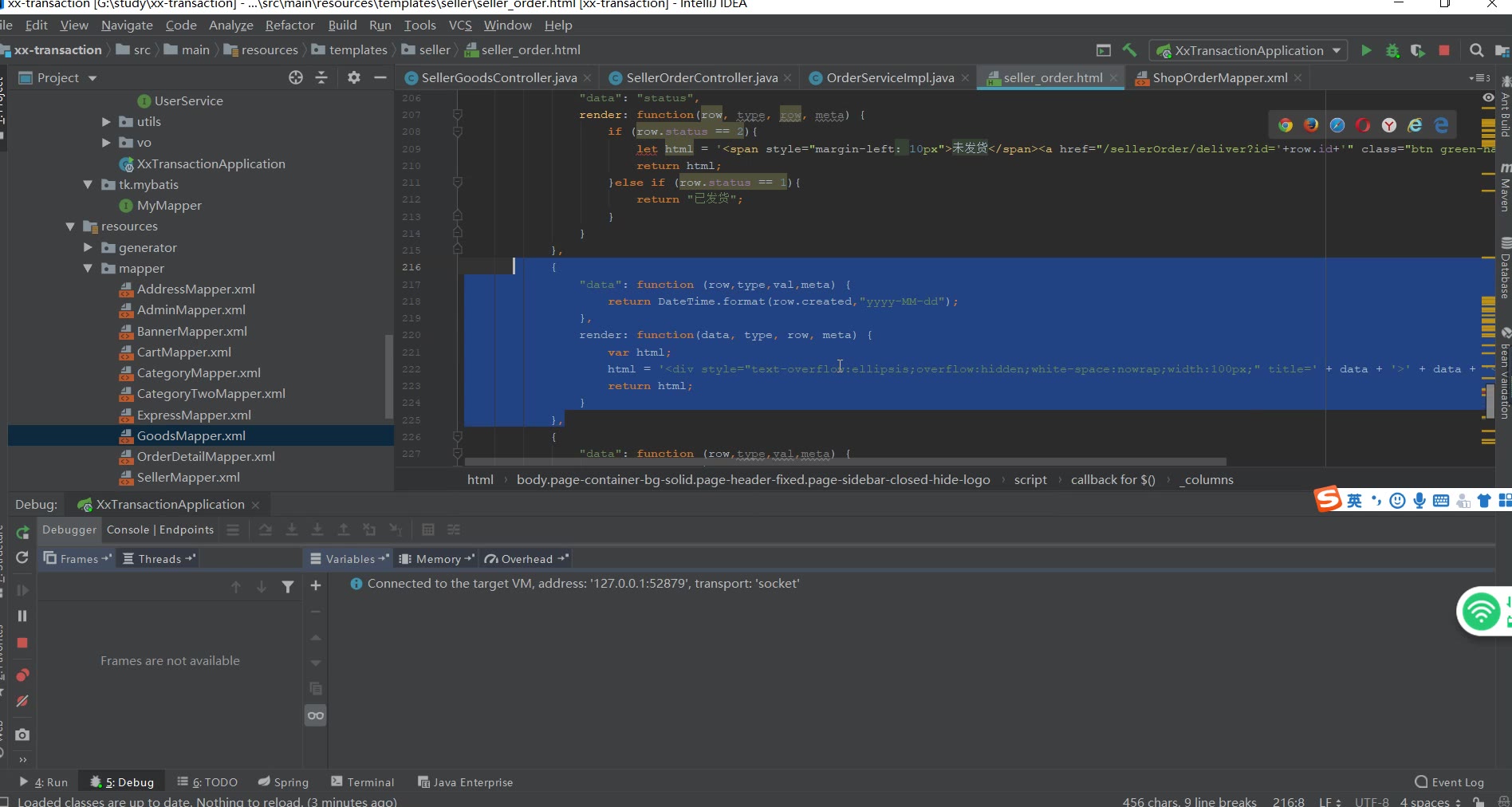Click the editor horizontal scrollbar
Viewport: 1512px width, 807px height.
pyautogui.click(x=845, y=462)
